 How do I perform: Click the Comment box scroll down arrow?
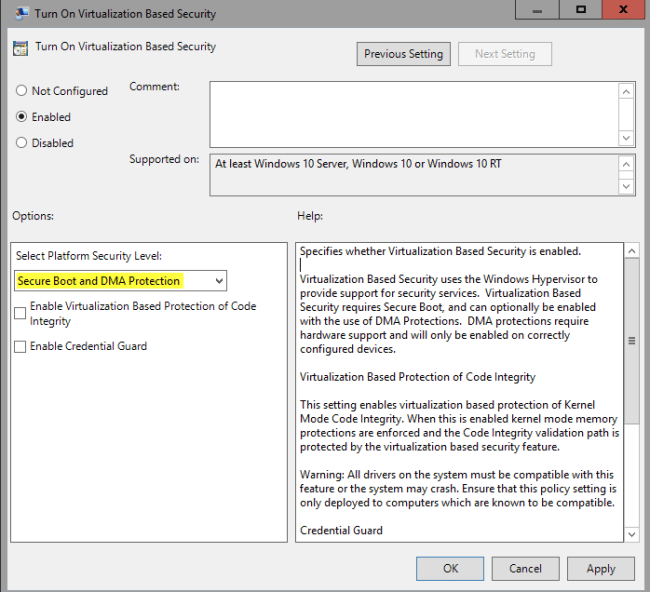[x=626, y=138]
